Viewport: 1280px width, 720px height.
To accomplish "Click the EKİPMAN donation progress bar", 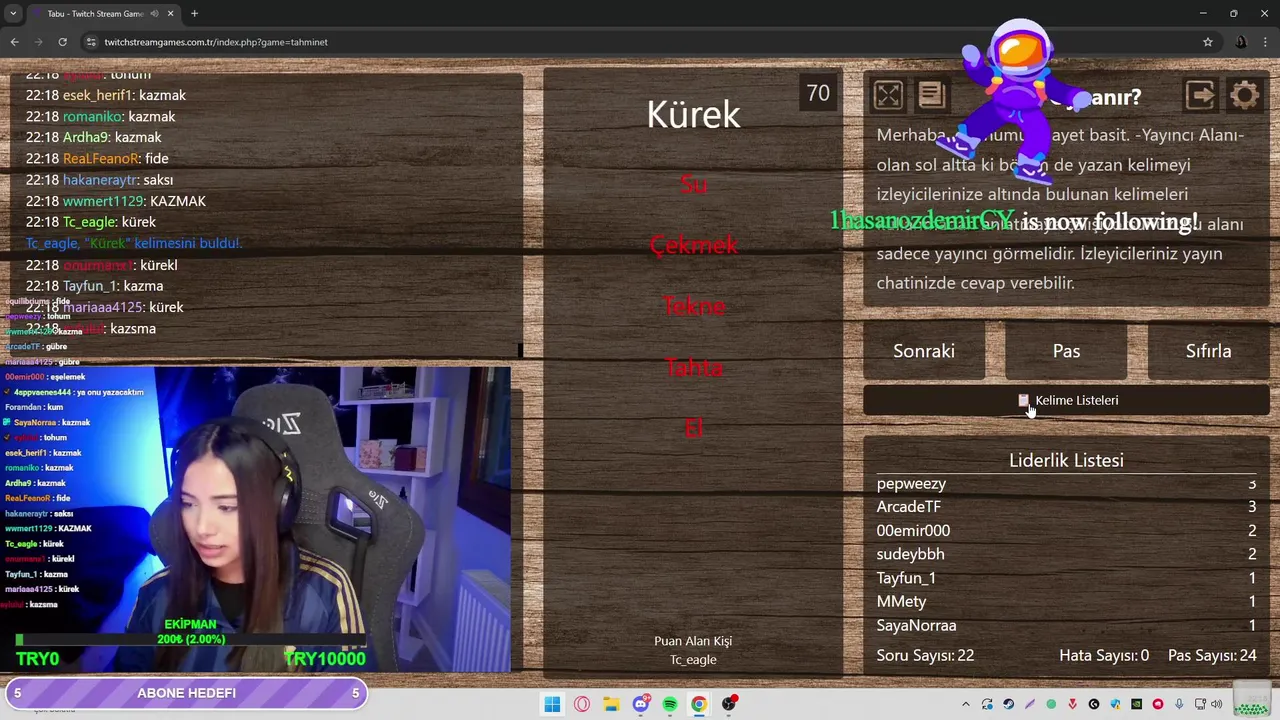I will 190,639.
